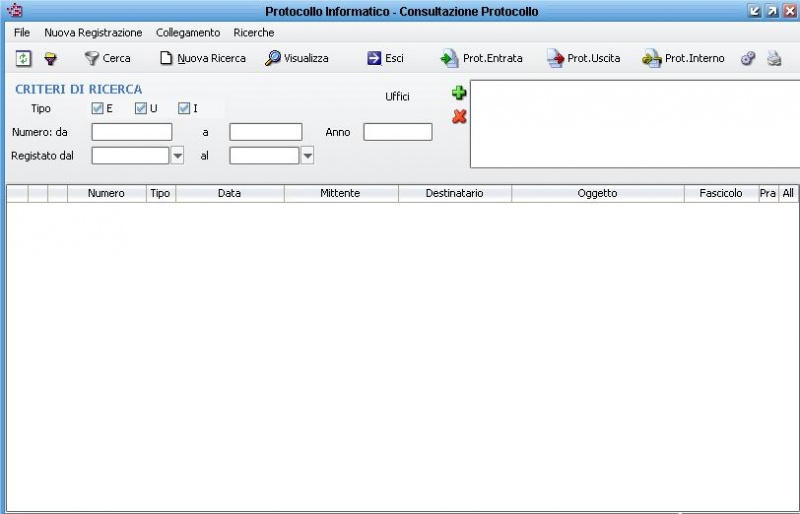Viewport: 800px width, 514px height.
Task: Open Prot.Entrata registration
Action: (x=481, y=58)
